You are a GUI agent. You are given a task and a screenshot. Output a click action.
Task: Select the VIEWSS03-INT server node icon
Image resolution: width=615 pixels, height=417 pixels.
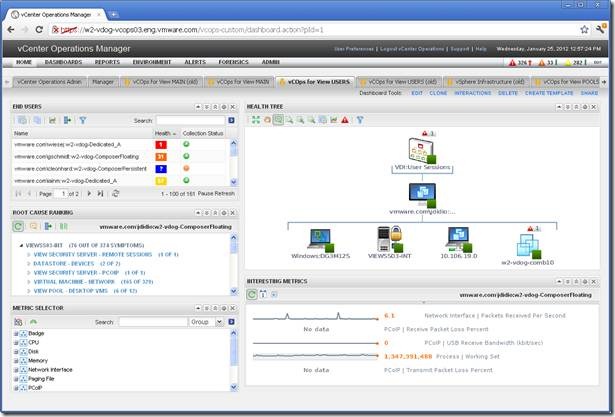389,239
